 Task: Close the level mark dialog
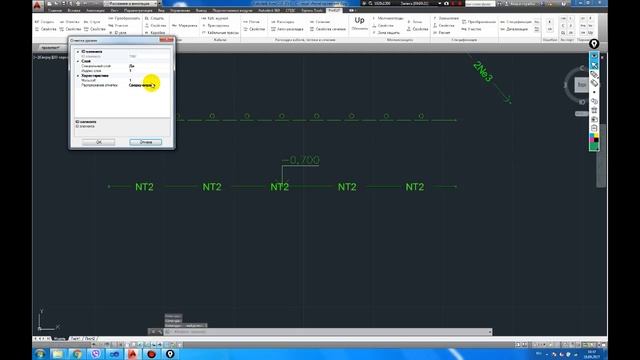(167, 40)
